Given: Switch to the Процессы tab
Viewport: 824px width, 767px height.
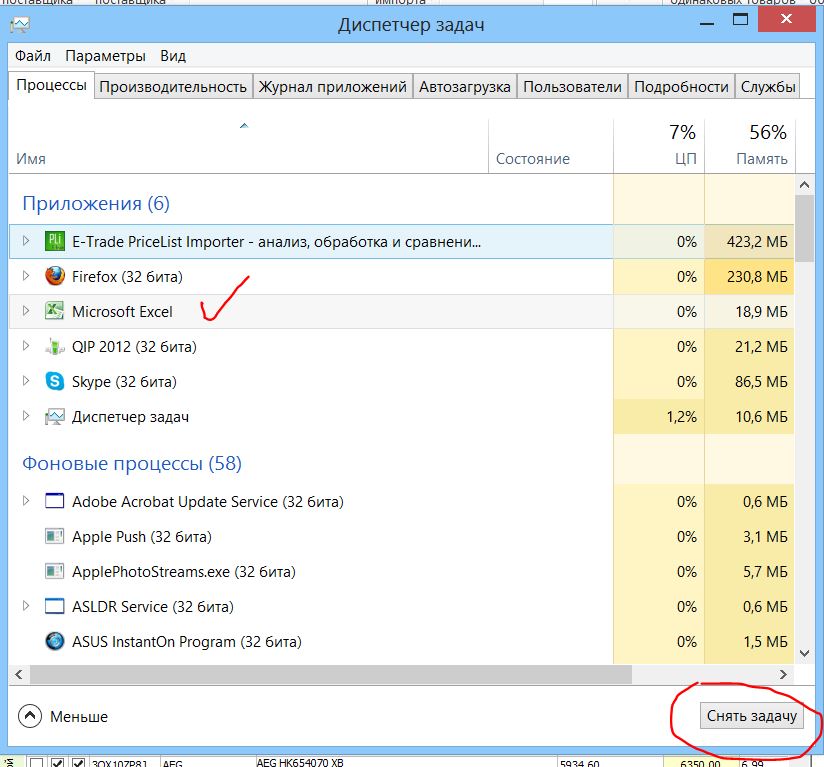Looking at the screenshot, I should 52,85.
